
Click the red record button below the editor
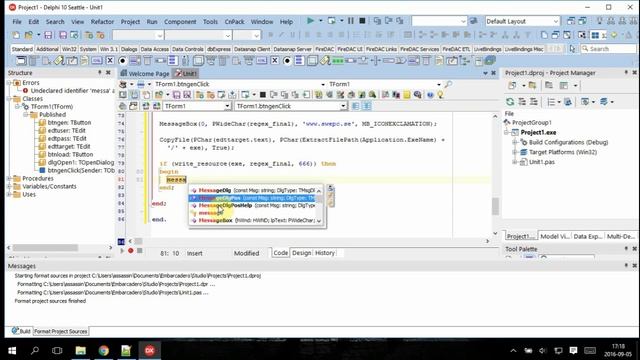tap(131, 251)
